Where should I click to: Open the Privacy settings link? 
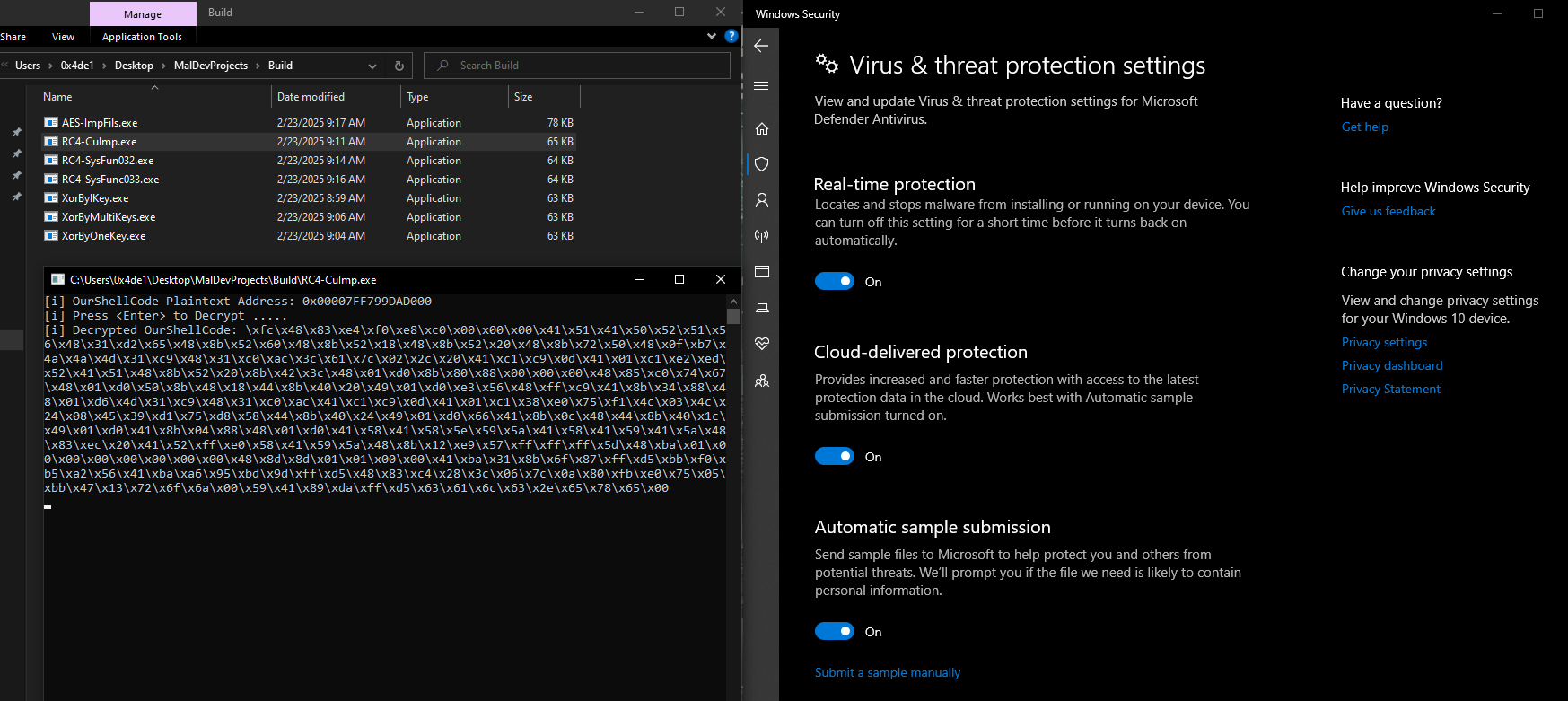coord(1384,342)
